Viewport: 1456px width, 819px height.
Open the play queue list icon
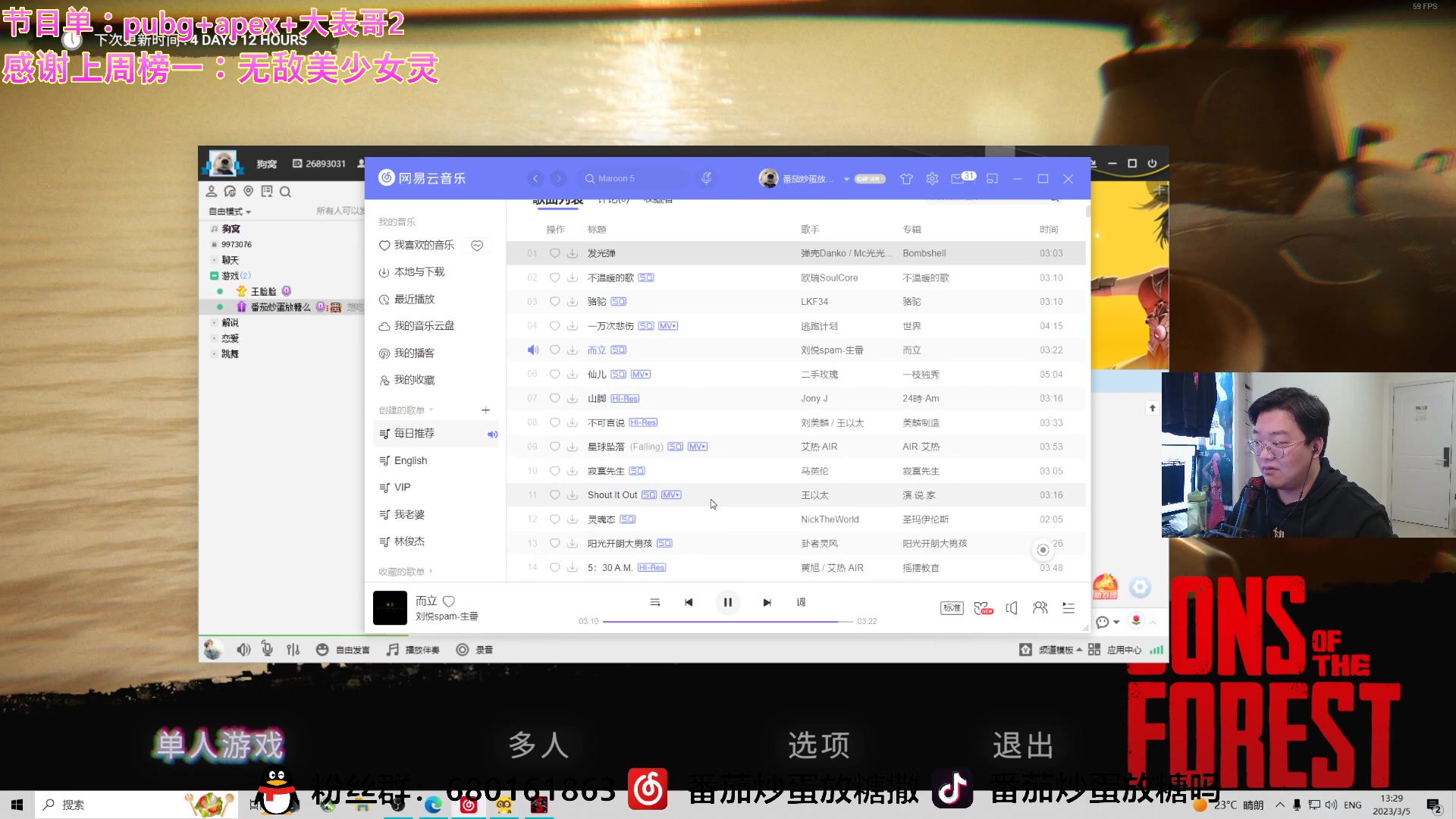(x=1068, y=607)
